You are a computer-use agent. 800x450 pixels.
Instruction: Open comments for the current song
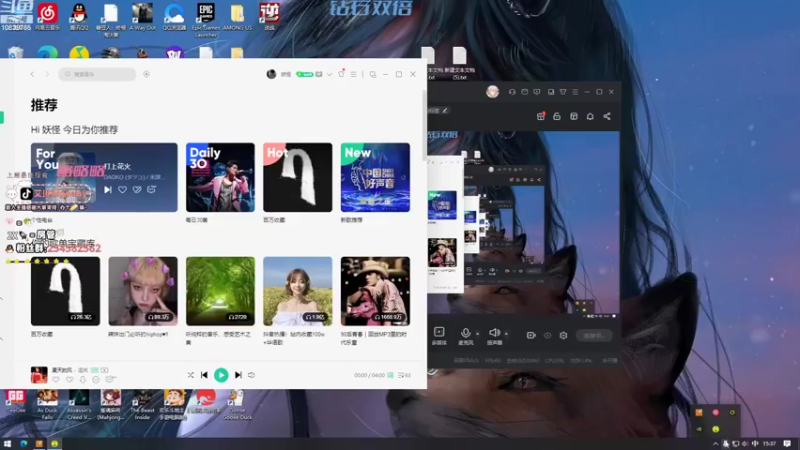(x=110, y=379)
